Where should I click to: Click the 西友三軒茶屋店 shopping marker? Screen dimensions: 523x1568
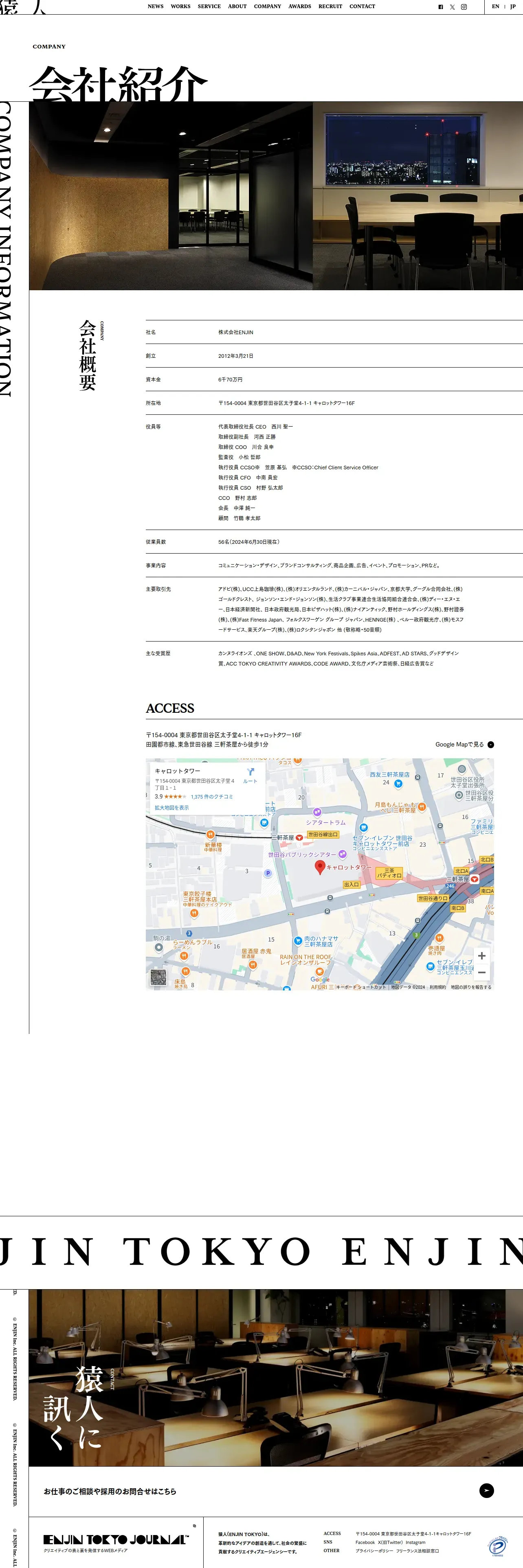coord(398,784)
